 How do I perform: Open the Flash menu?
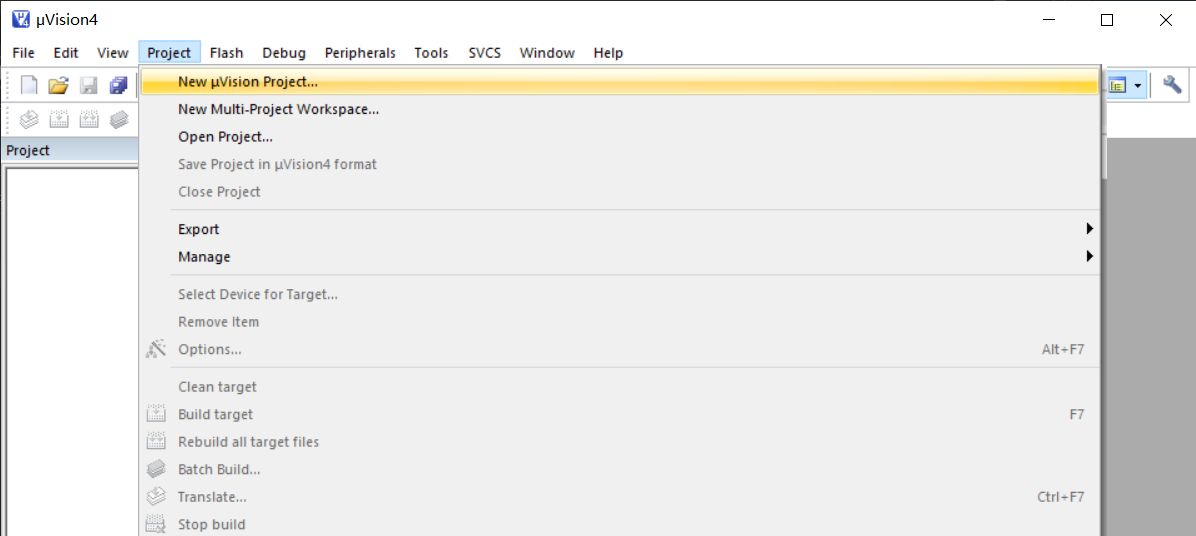[x=227, y=53]
